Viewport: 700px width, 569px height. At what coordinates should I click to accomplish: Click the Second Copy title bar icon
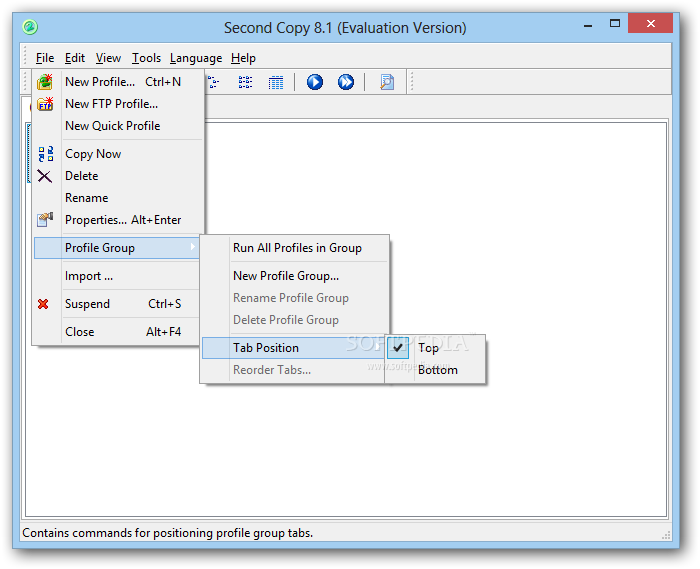(x=30, y=27)
